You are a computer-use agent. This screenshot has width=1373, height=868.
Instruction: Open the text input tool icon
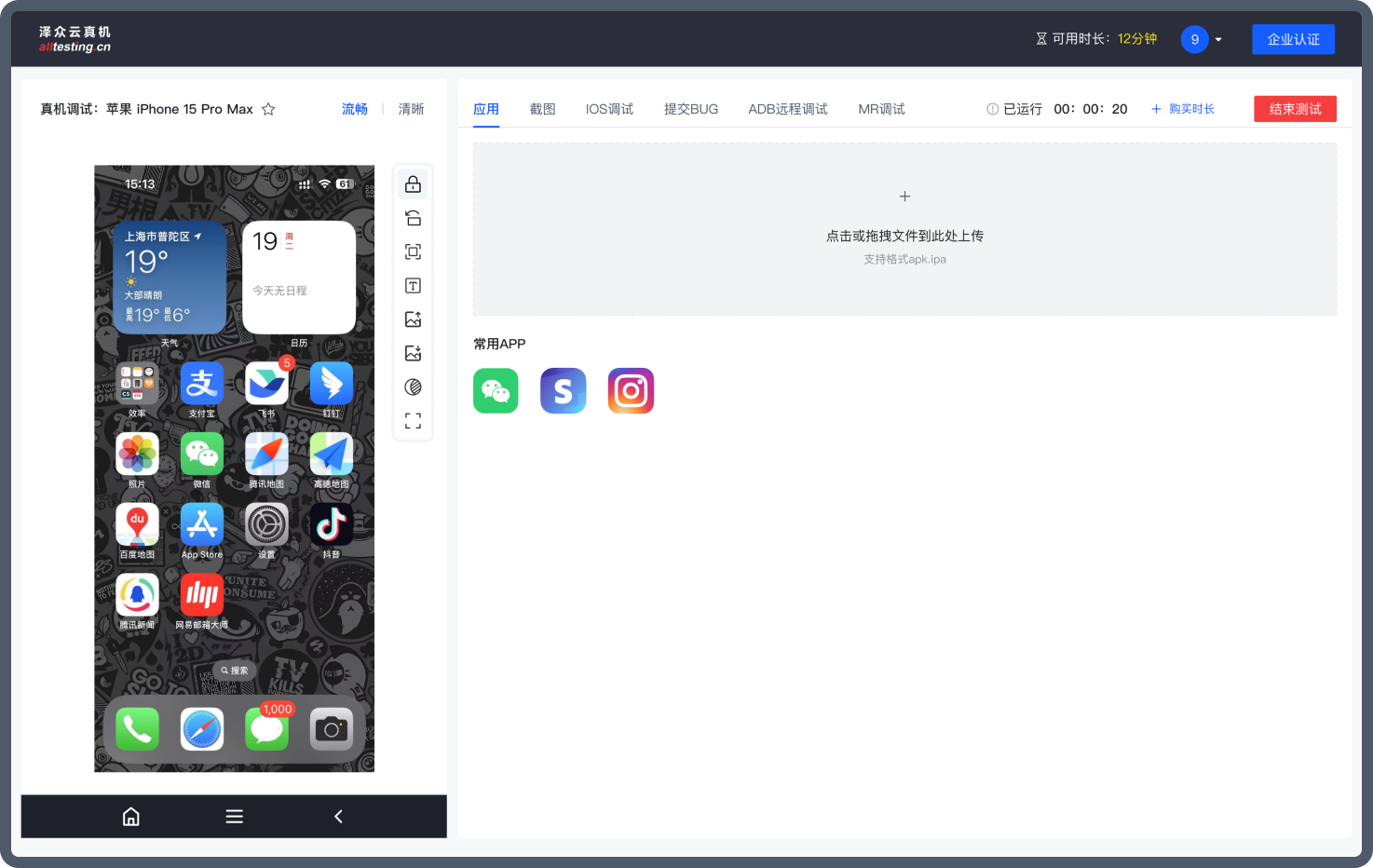[413, 286]
